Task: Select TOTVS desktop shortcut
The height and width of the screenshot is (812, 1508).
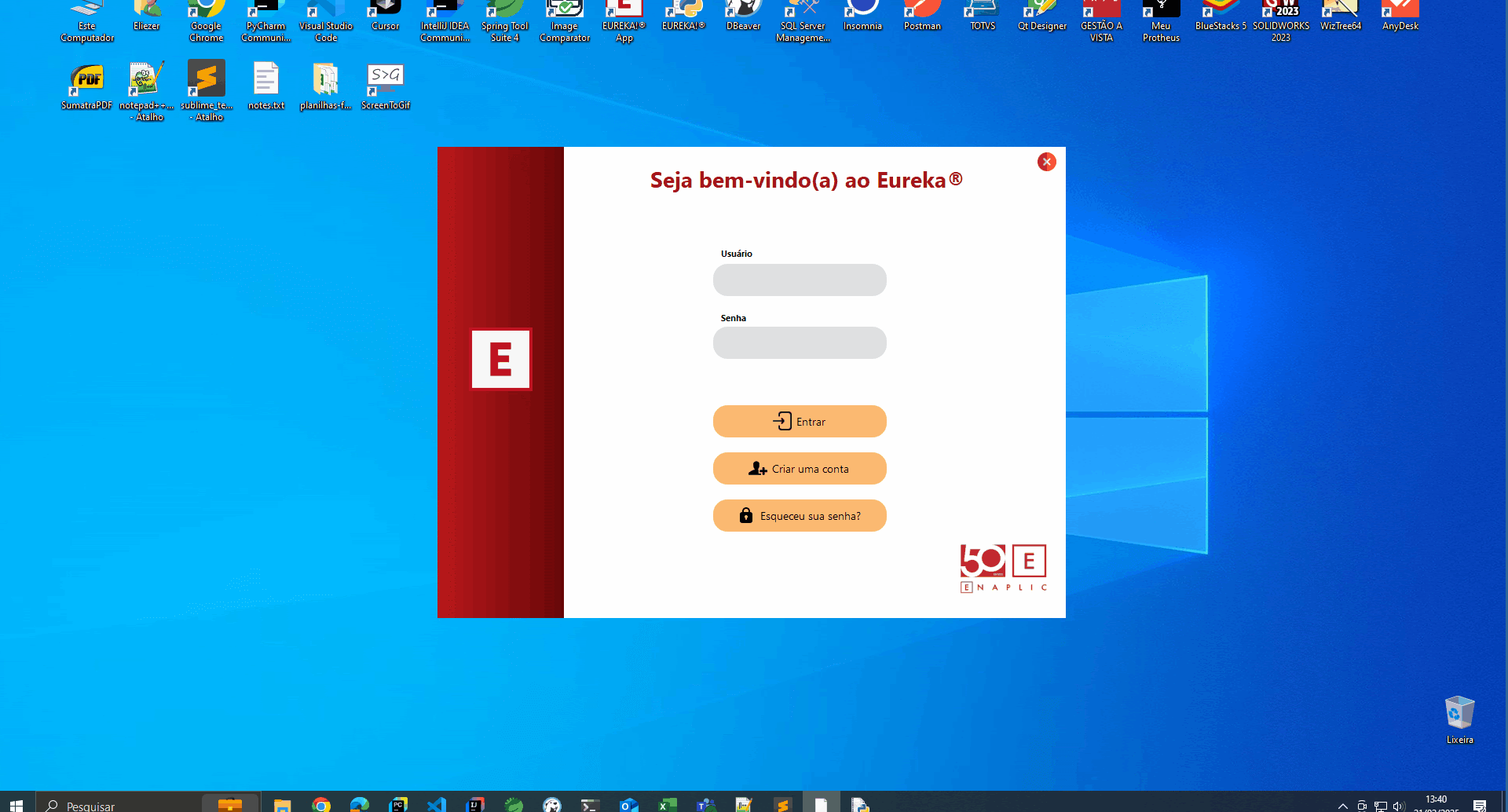Action: click(982, 16)
